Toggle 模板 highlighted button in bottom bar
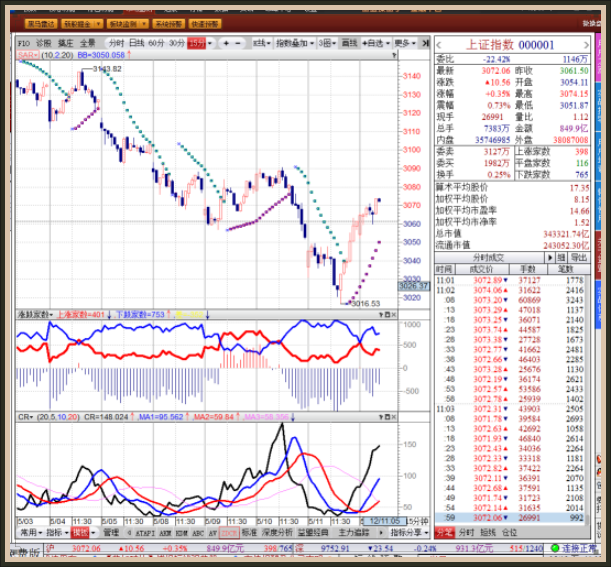Image resolution: width=611 pixels, height=567 pixels. coord(80,532)
